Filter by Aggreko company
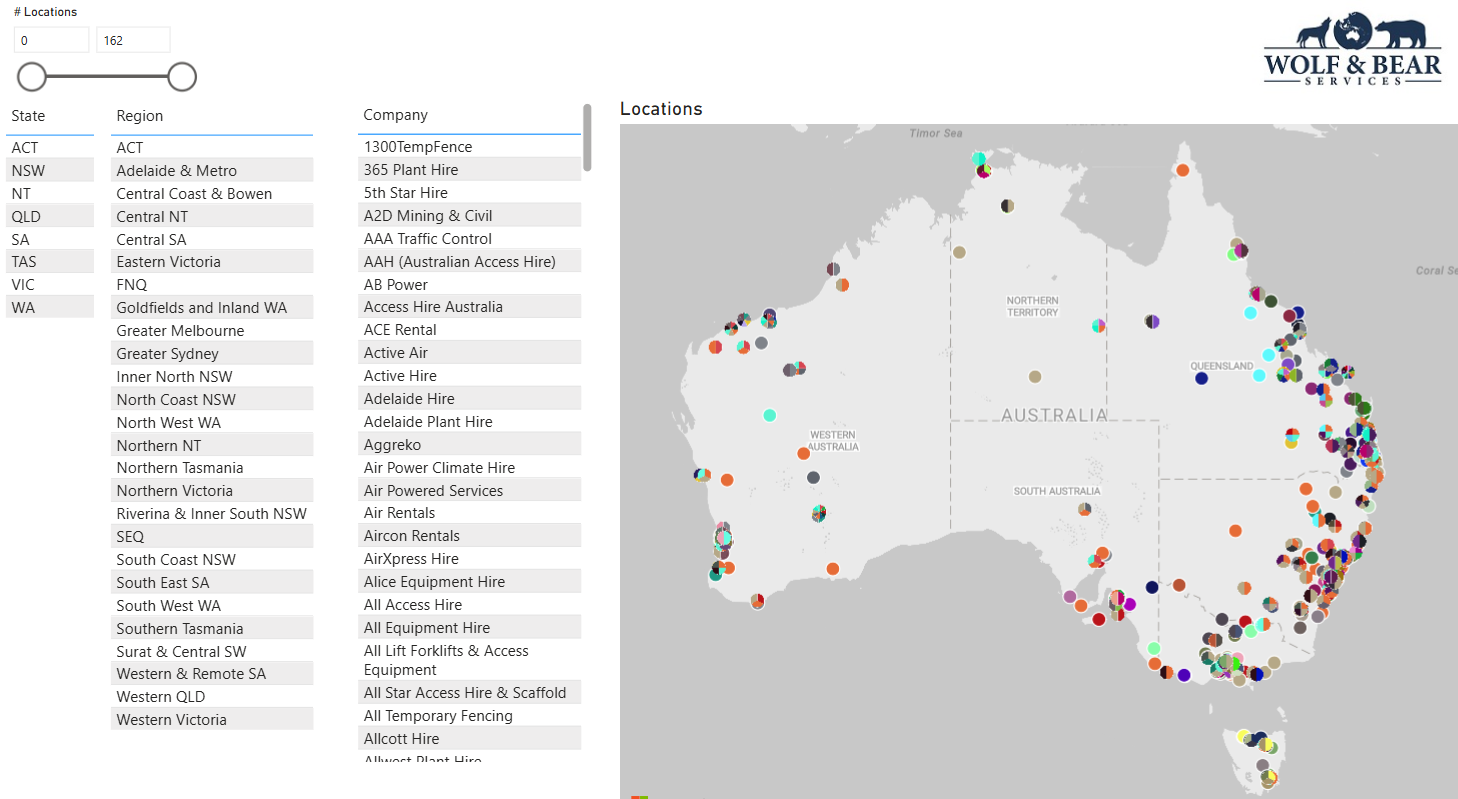The height and width of the screenshot is (799, 1458). click(470, 445)
